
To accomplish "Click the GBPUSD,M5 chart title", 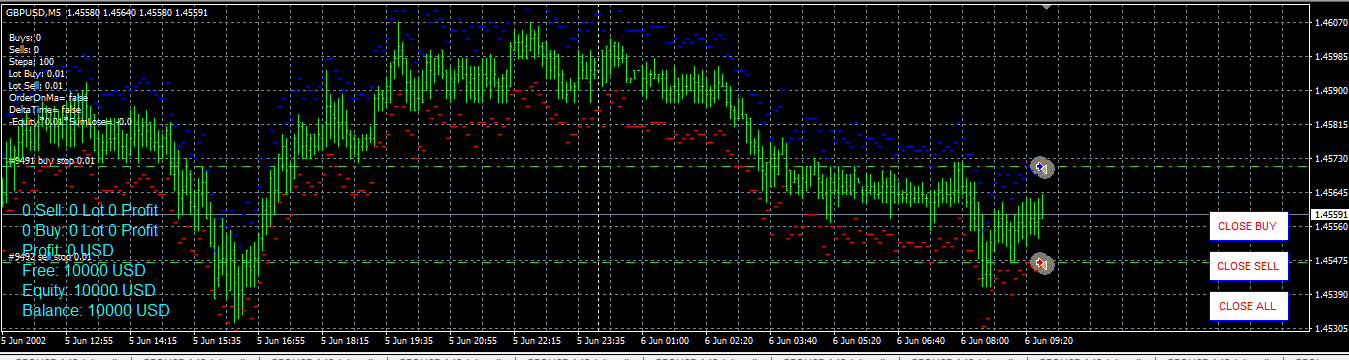I will point(34,12).
